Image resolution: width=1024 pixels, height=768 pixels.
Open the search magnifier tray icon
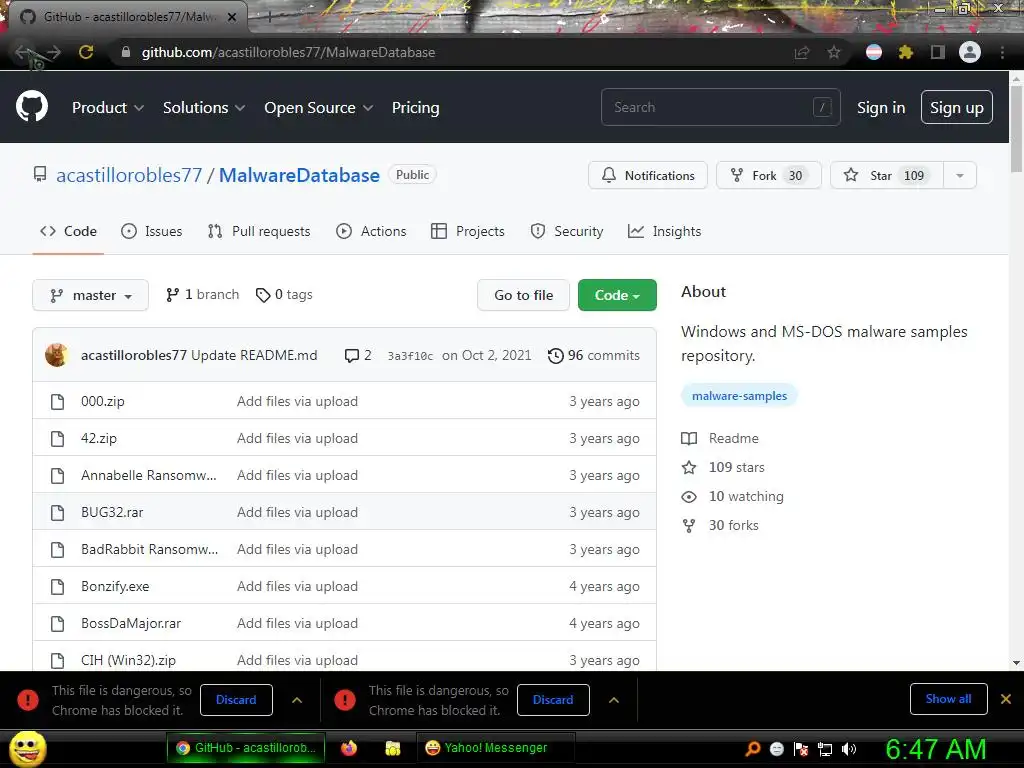753,749
